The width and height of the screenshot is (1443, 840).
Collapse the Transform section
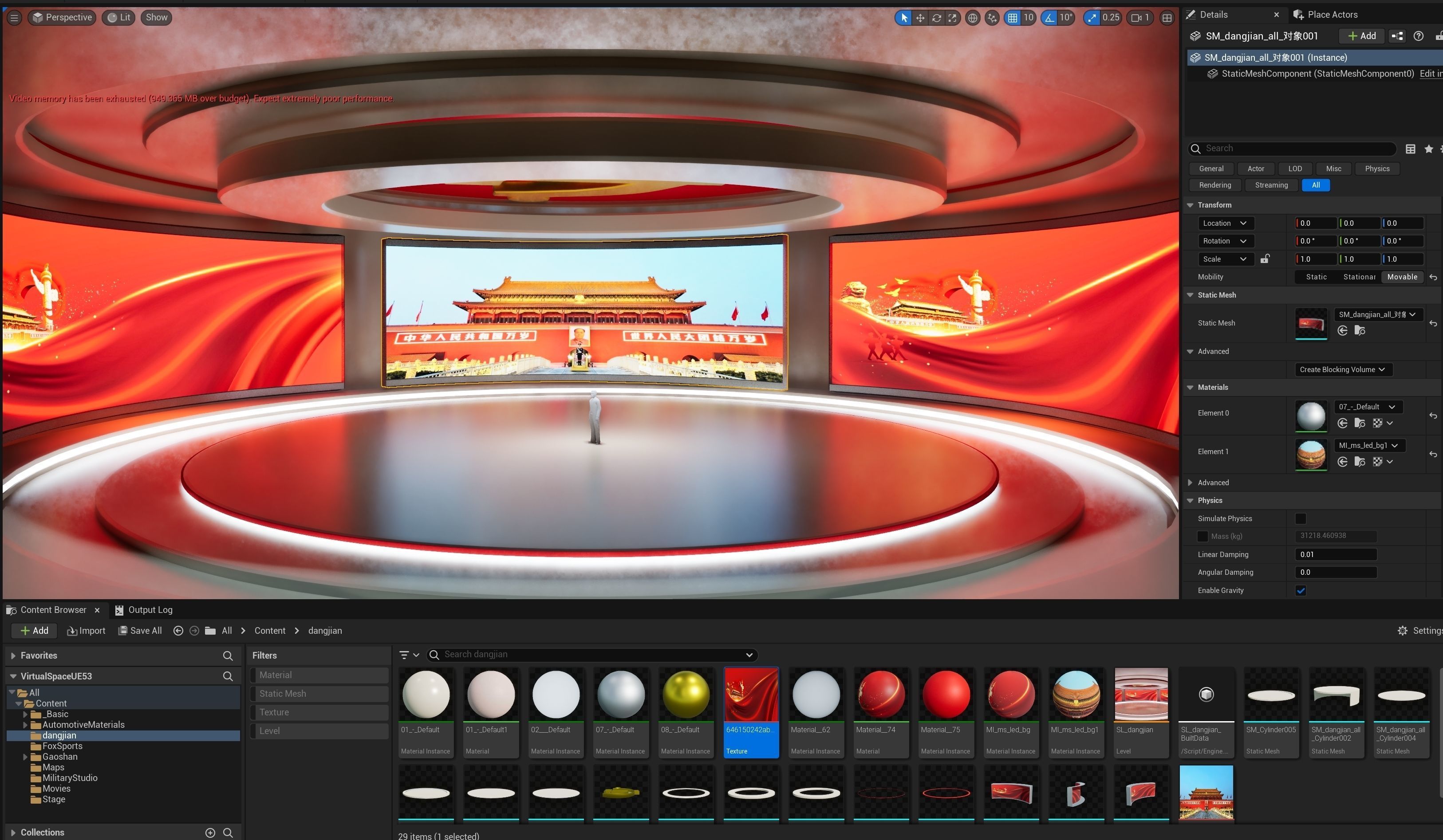[x=1190, y=205]
